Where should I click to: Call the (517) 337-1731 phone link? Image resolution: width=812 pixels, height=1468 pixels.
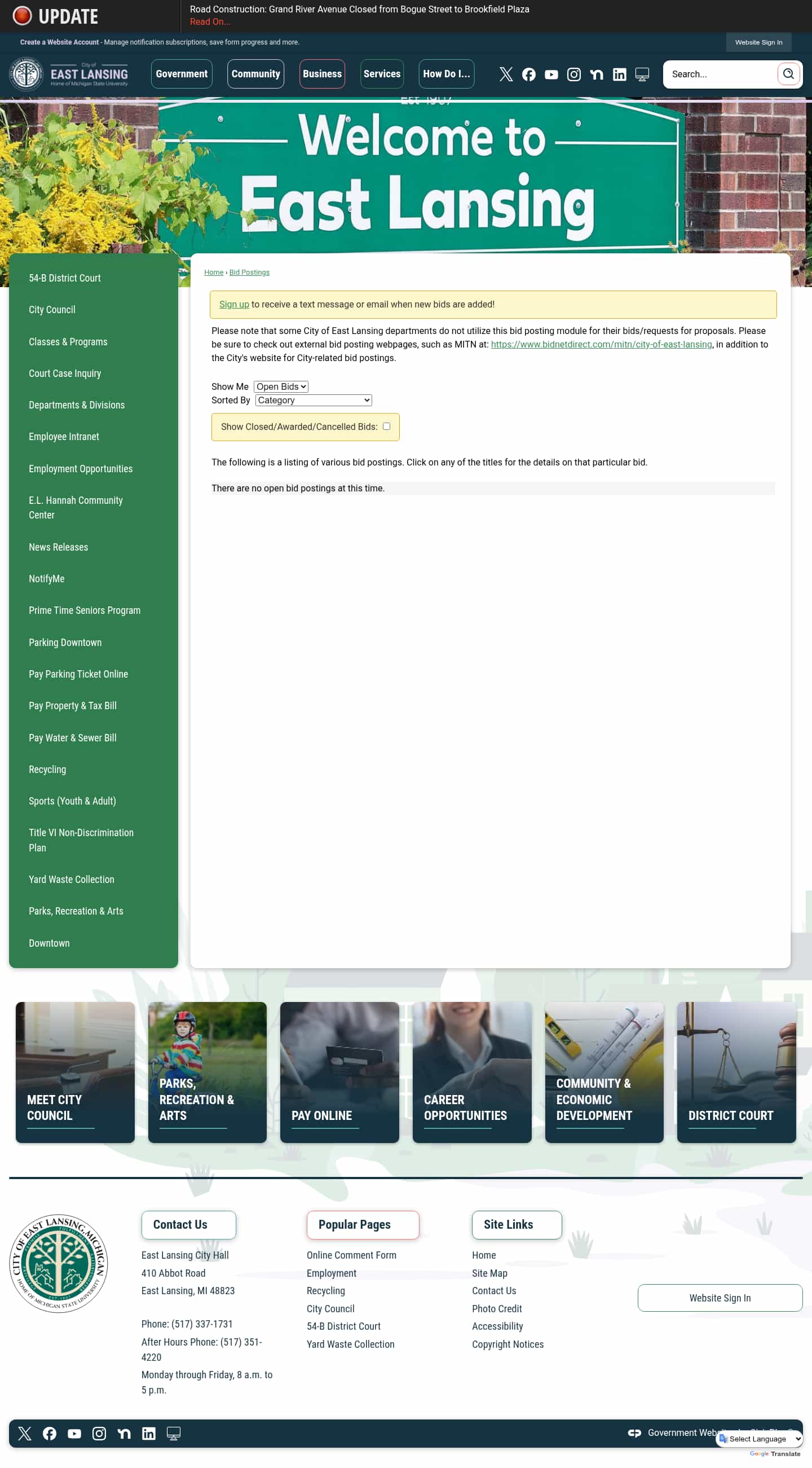(201, 1324)
